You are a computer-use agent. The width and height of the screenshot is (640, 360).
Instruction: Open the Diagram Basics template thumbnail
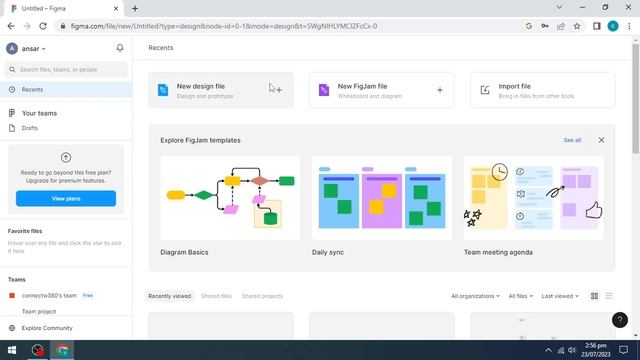click(x=230, y=198)
